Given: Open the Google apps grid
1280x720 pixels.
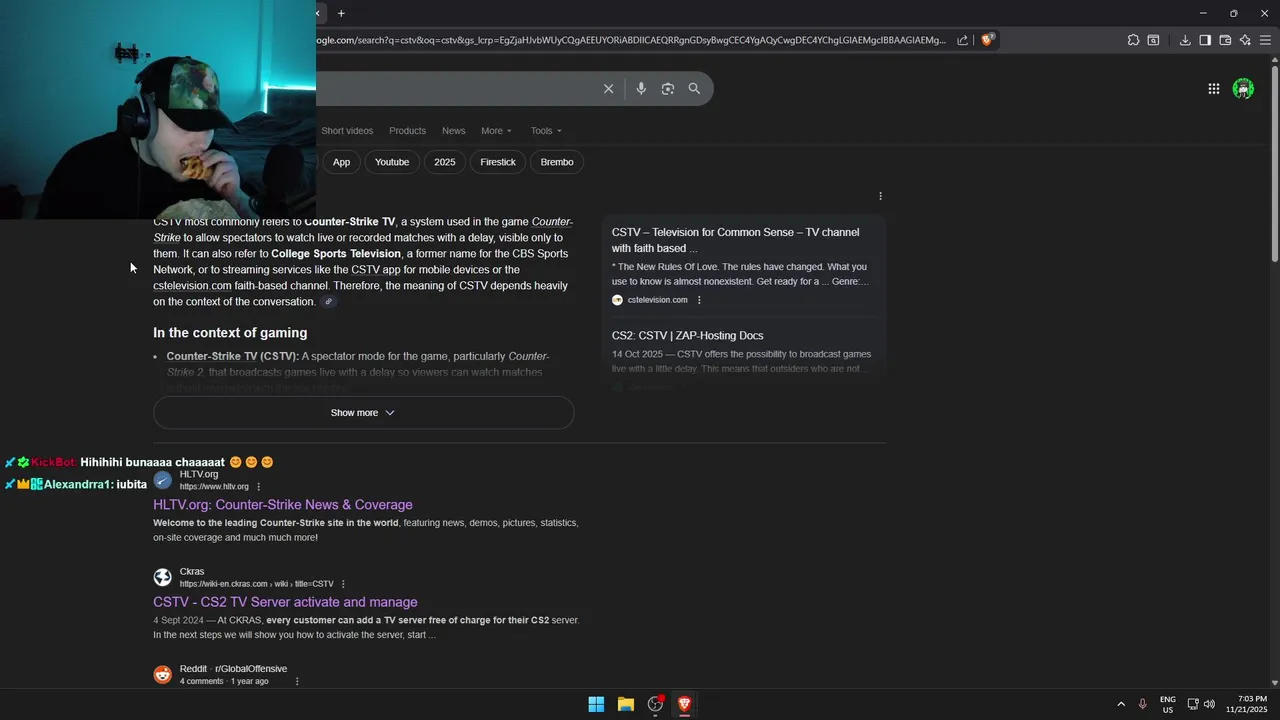Looking at the screenshot, I should [x=1213, y=89].
